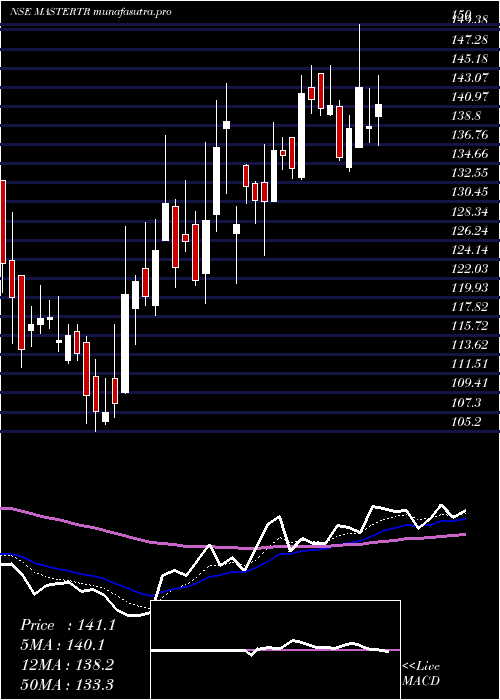Click the 12MA : 138.2 readout
The height and width of the screenshot is (700, 500).
(67, 665)
